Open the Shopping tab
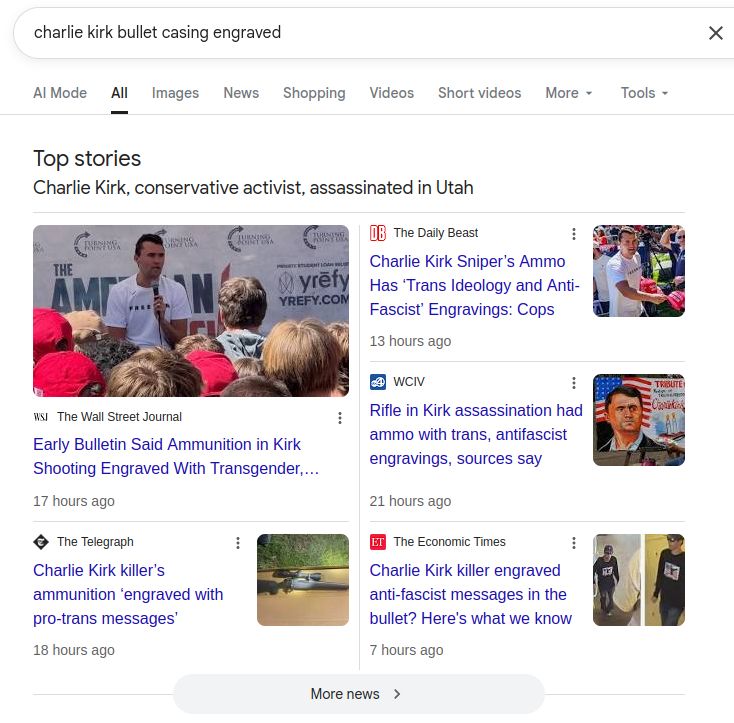Viewport: 734px width, 723px height. pyautogui.click(x=314, y=93)
